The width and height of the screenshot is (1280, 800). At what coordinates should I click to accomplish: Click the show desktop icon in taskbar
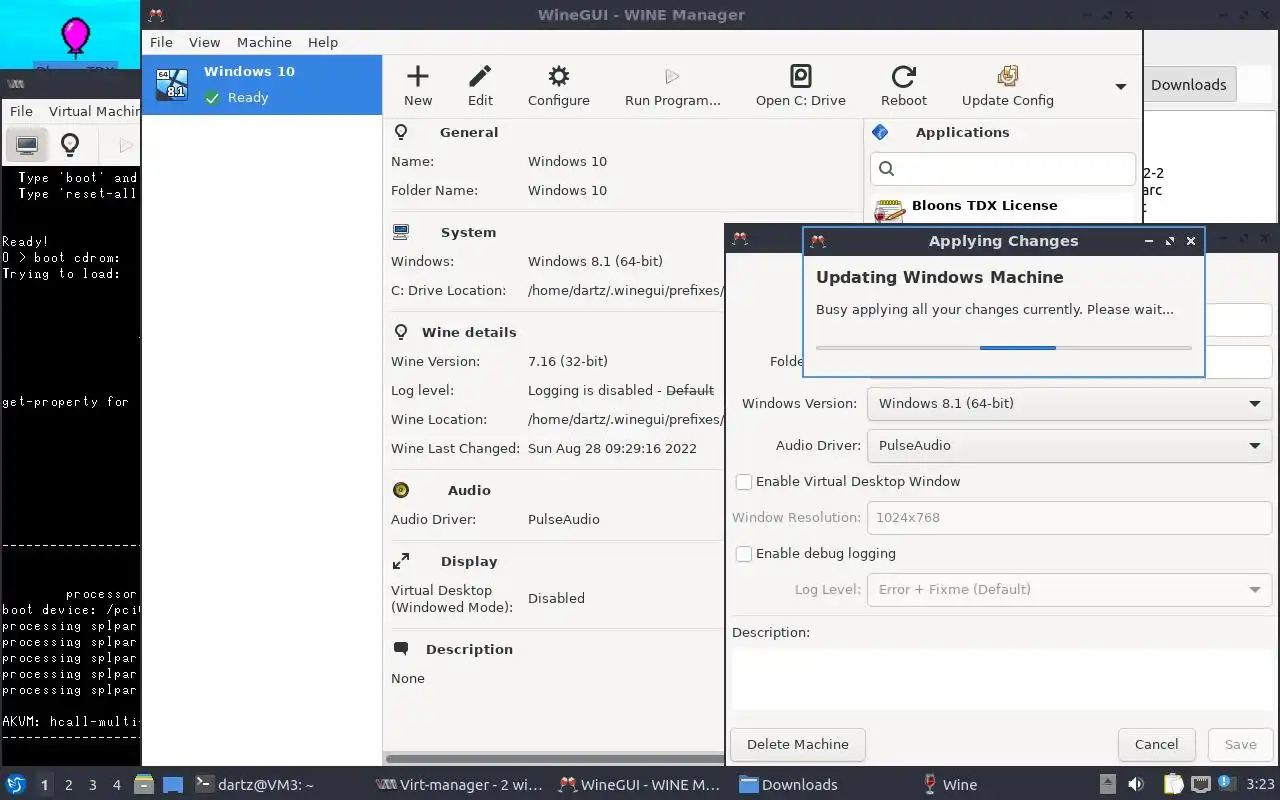[173, 784]
